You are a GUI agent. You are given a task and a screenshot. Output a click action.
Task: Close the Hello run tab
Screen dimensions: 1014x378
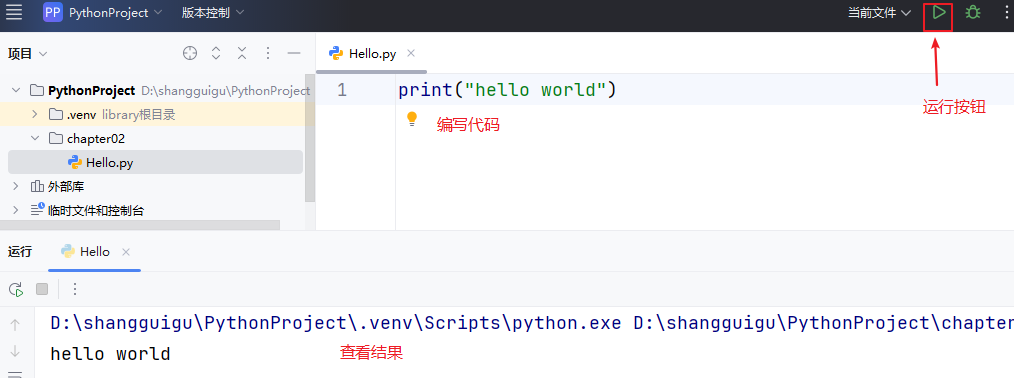(x=126, y=252)
